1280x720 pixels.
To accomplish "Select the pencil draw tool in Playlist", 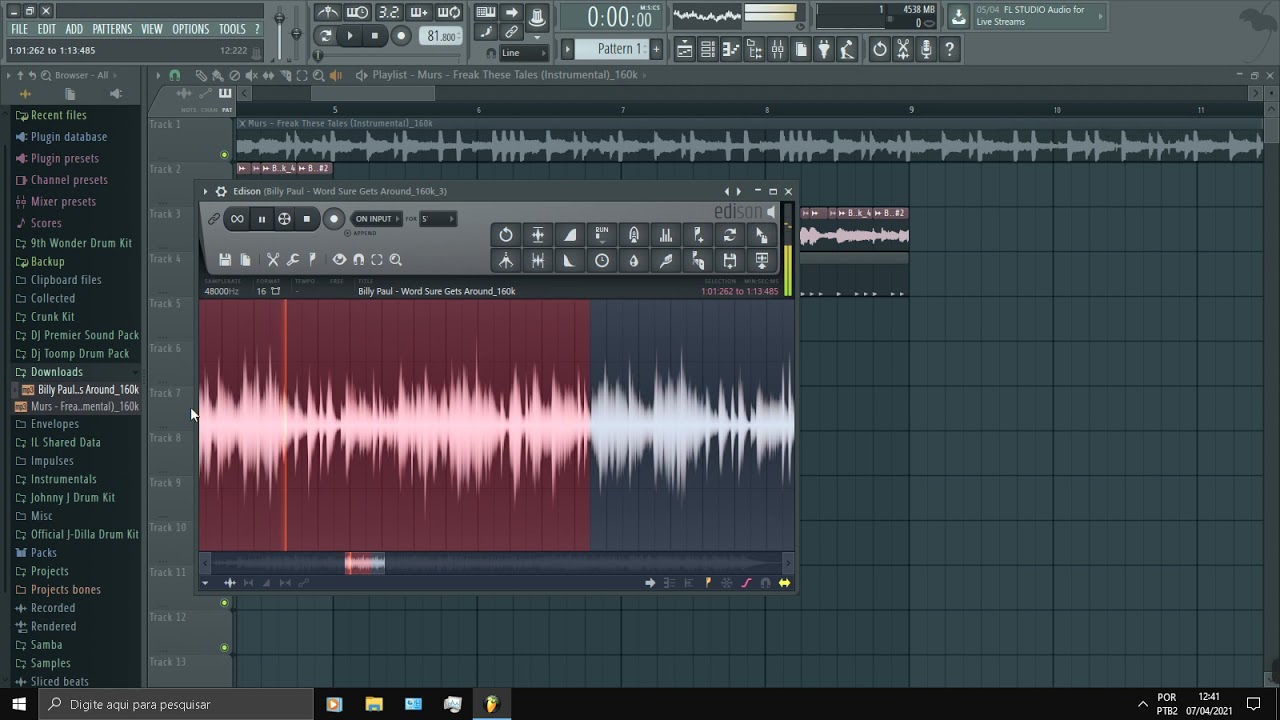I will pos(201,75).
